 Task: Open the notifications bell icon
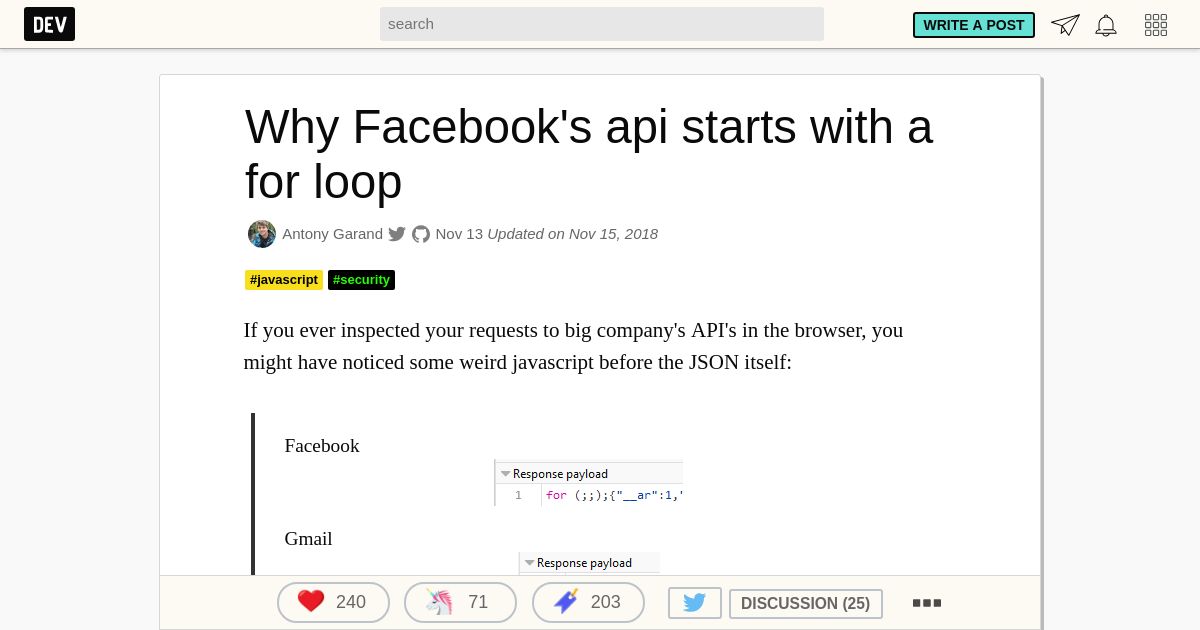1106,25
